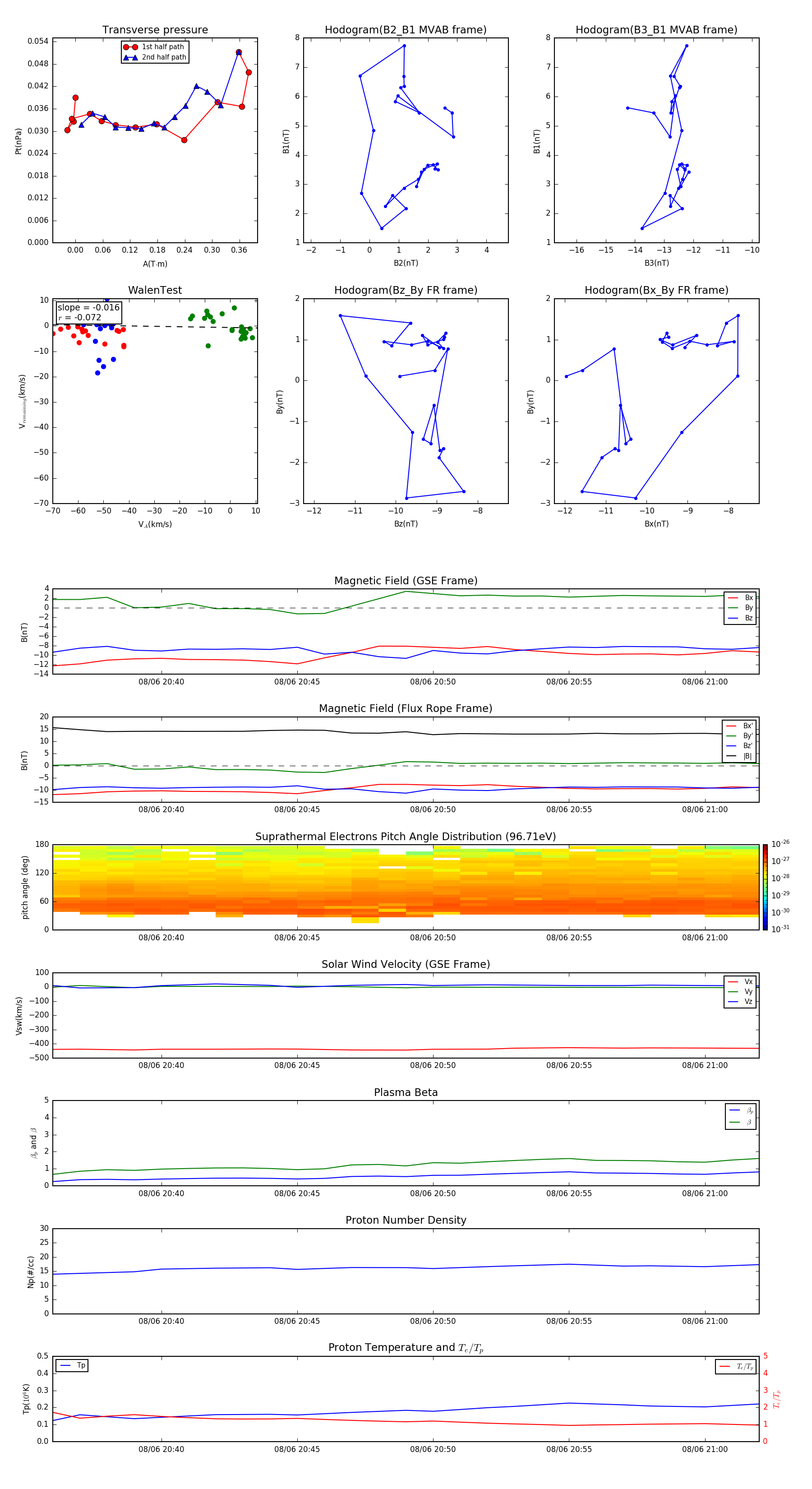Click the 'Magnetic Field (GSE Frame)' title

(406, 581)
